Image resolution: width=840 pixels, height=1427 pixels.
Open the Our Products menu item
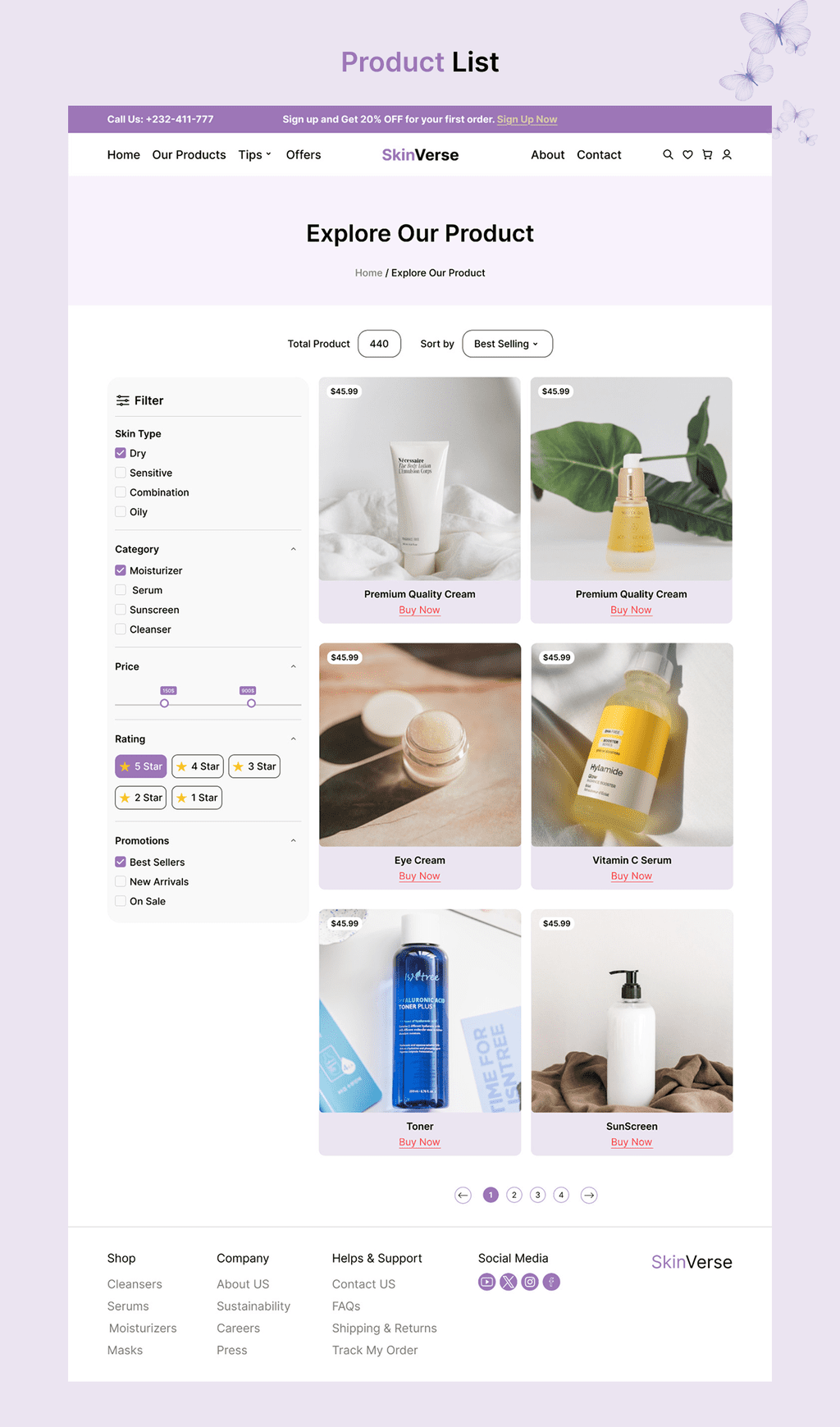189,154
